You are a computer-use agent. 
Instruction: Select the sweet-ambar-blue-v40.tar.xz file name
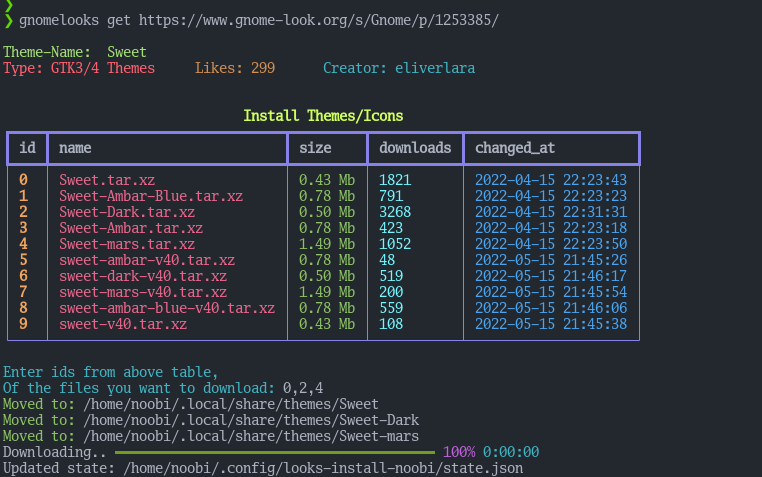coord(167,308)
